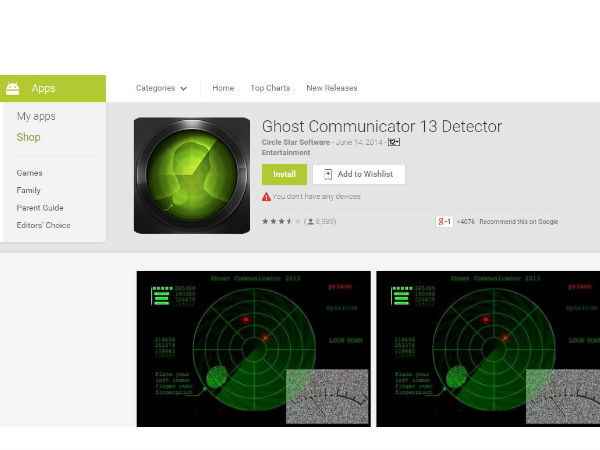Click the 12+ content rating badge
Screen dimensions: 600x450
pos(394,143)
